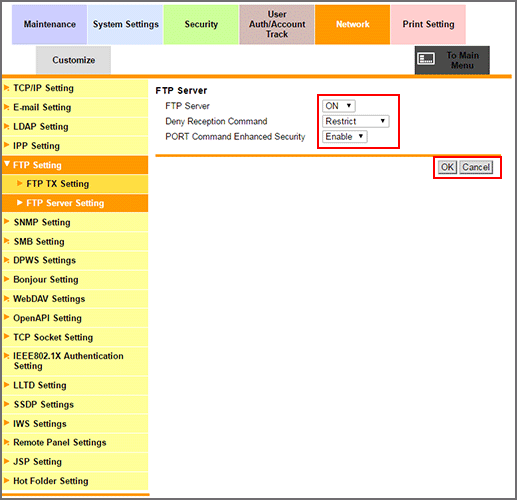
Task: Switch to the Security tab
Action: (x=201, y=24)
